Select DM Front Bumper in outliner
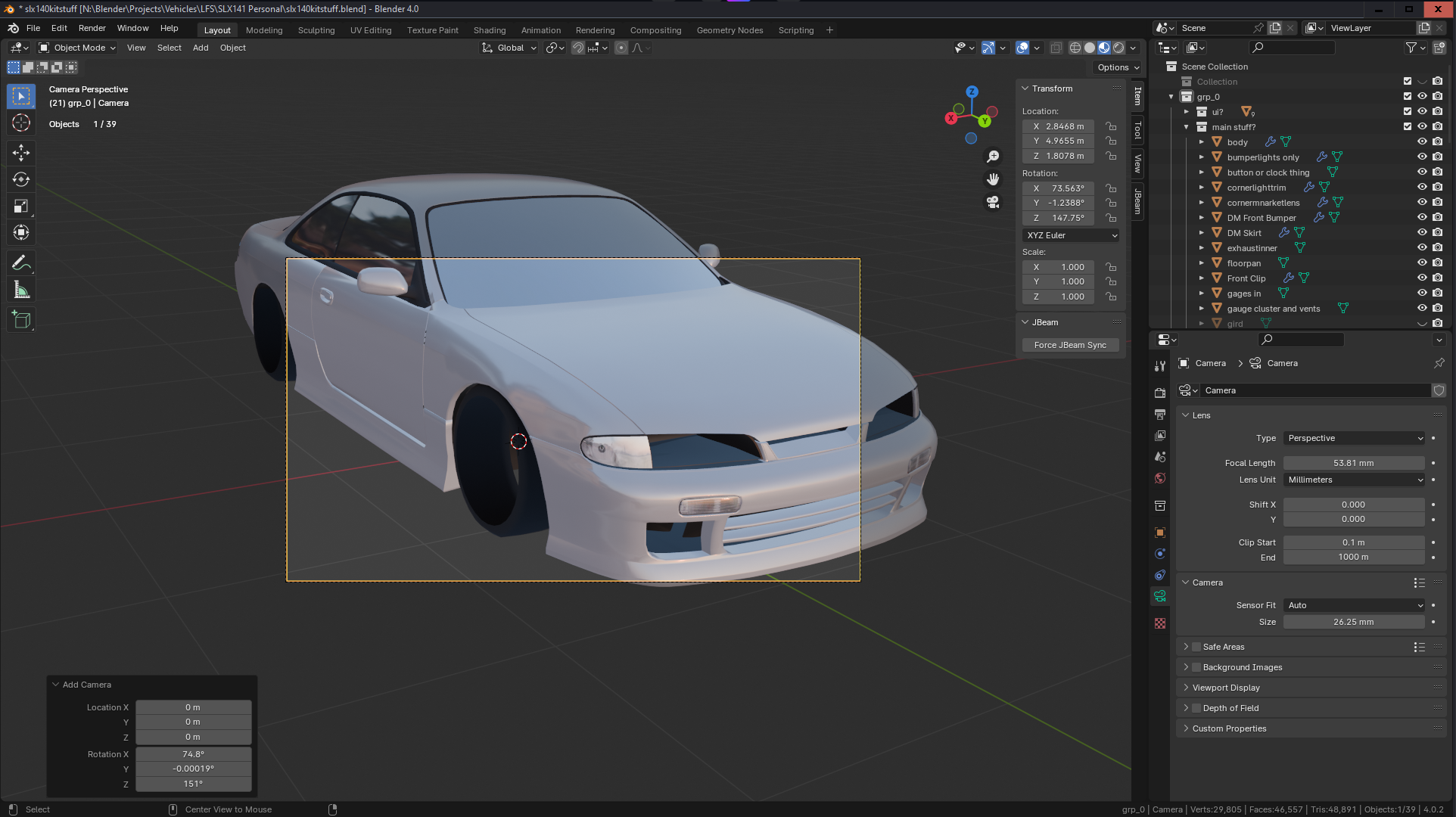This screenshot has width=1456, height=817. [1262, 218]
